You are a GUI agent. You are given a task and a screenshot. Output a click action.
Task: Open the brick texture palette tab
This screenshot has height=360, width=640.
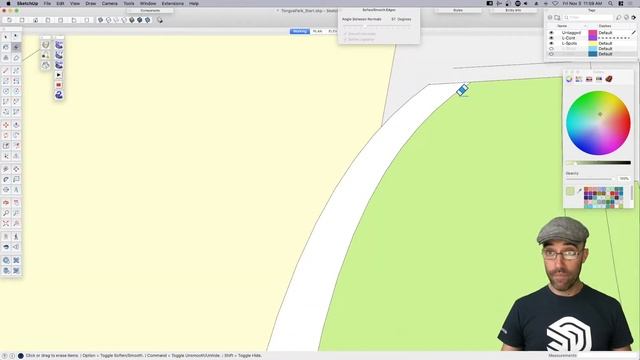(609, 79)
